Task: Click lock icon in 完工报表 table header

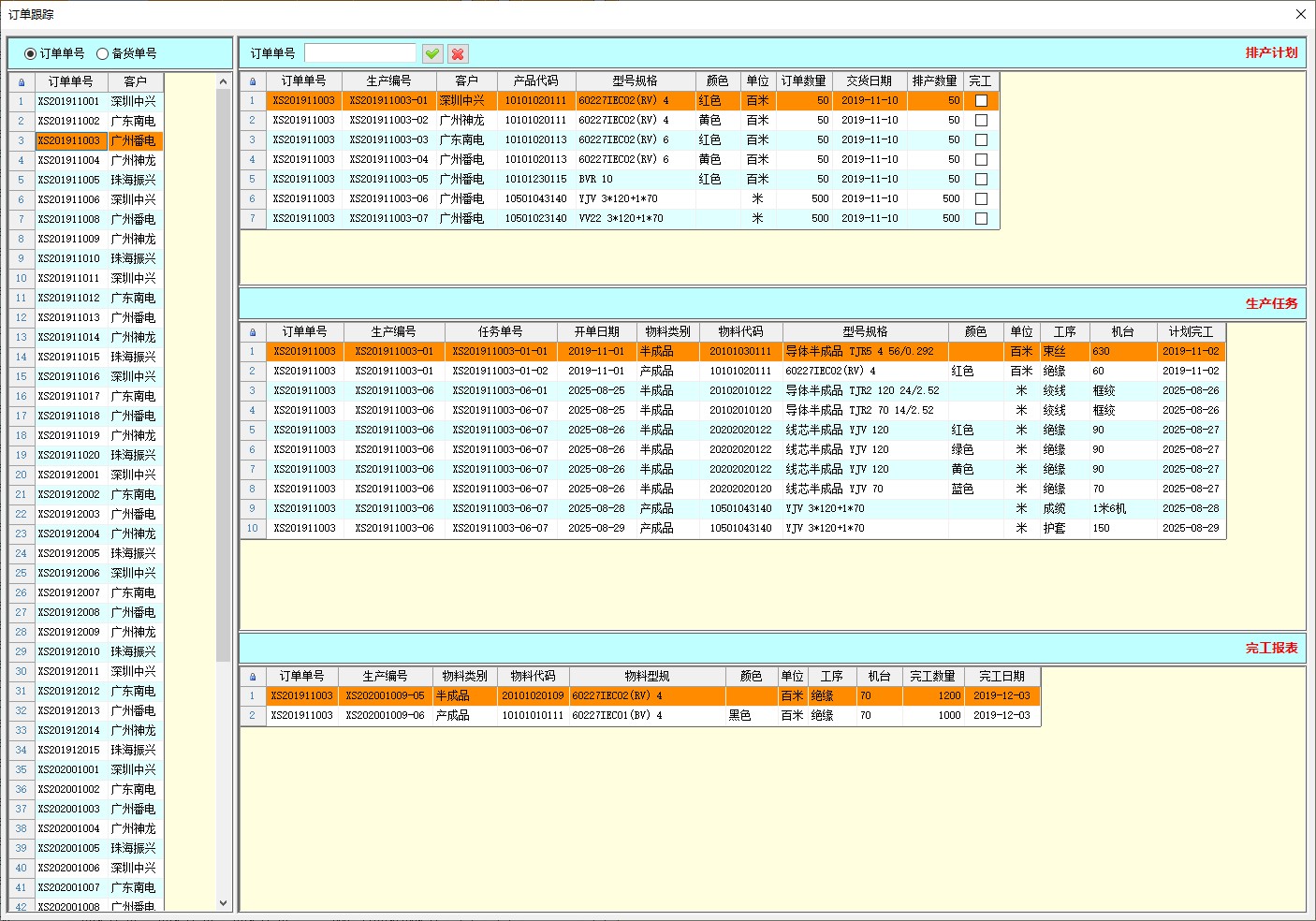Action: click(252, 677)
